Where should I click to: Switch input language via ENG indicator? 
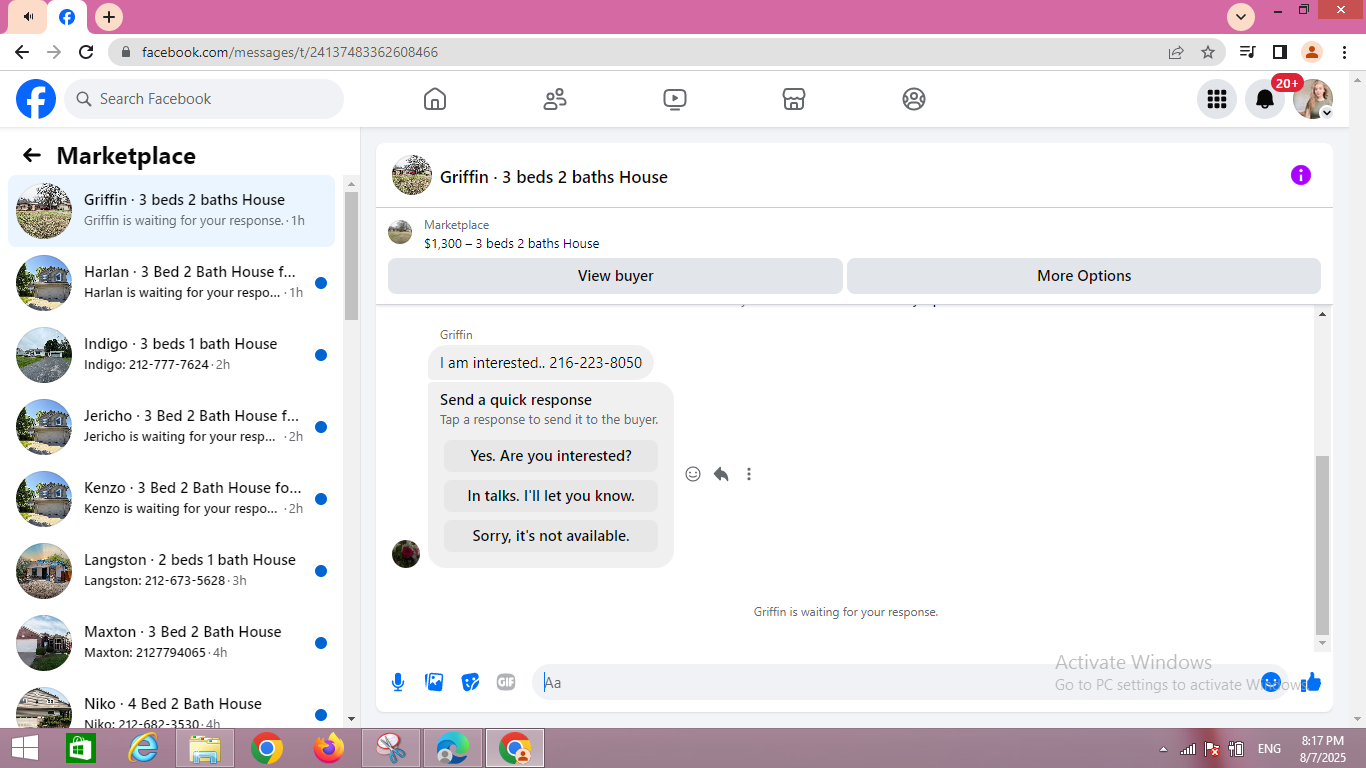pyautogui.click(x=1269, y=749)
